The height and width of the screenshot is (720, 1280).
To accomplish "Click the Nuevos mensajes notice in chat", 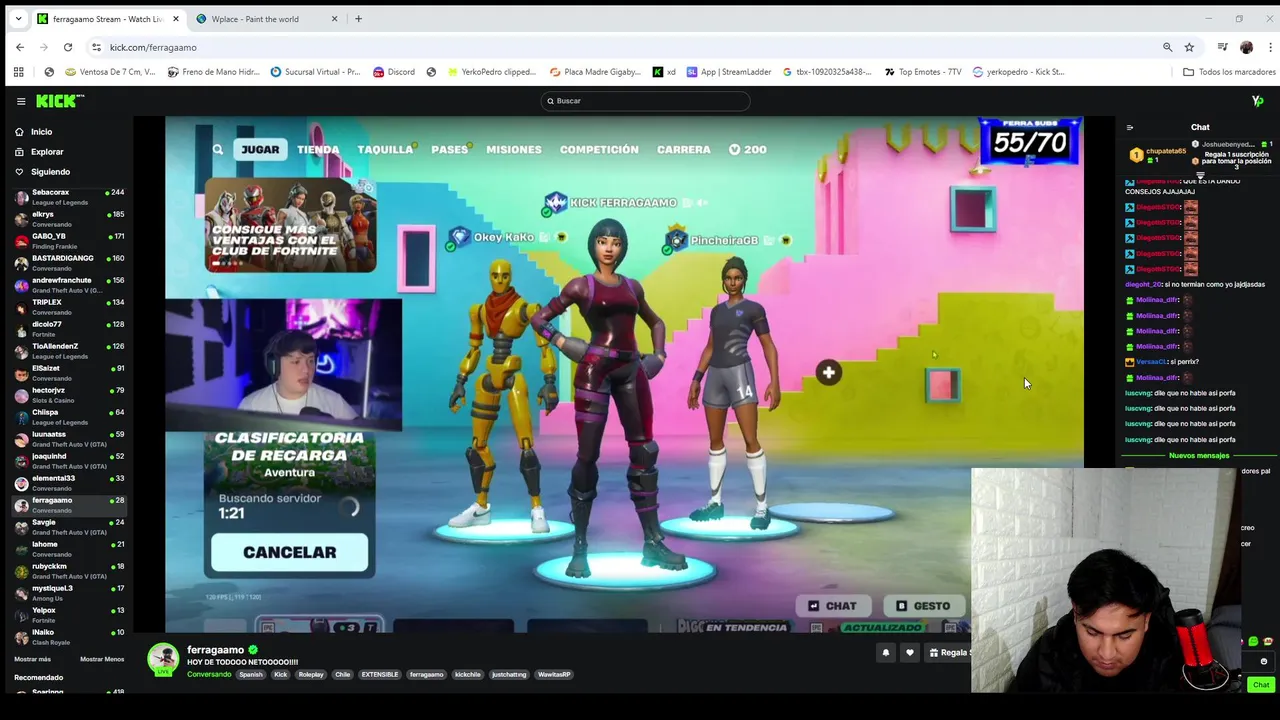I will [1199, 456].
